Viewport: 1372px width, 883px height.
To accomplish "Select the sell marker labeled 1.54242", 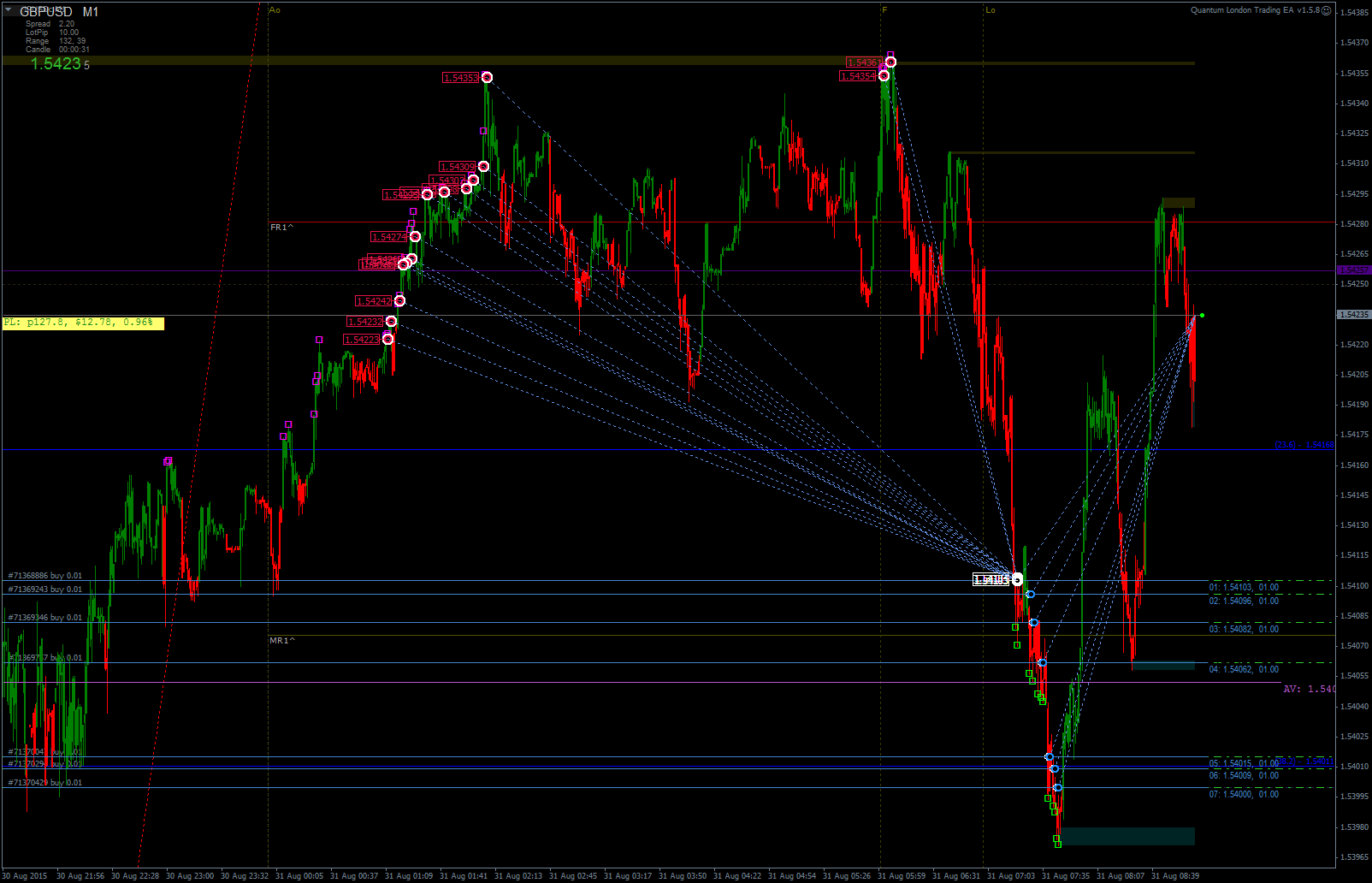I will pyautogui.click(x=399, y=301).
